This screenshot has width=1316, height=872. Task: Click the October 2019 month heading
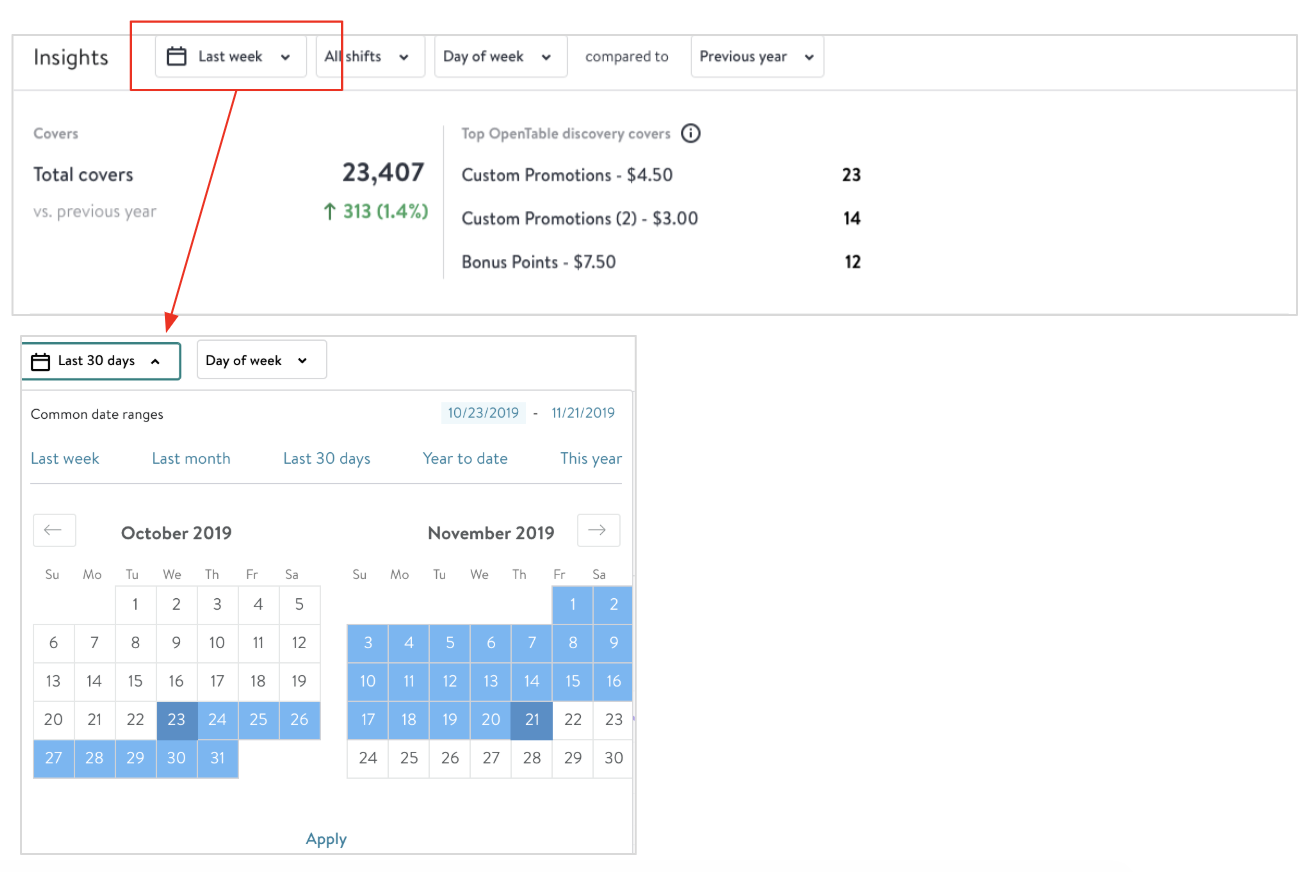(176, 533)
